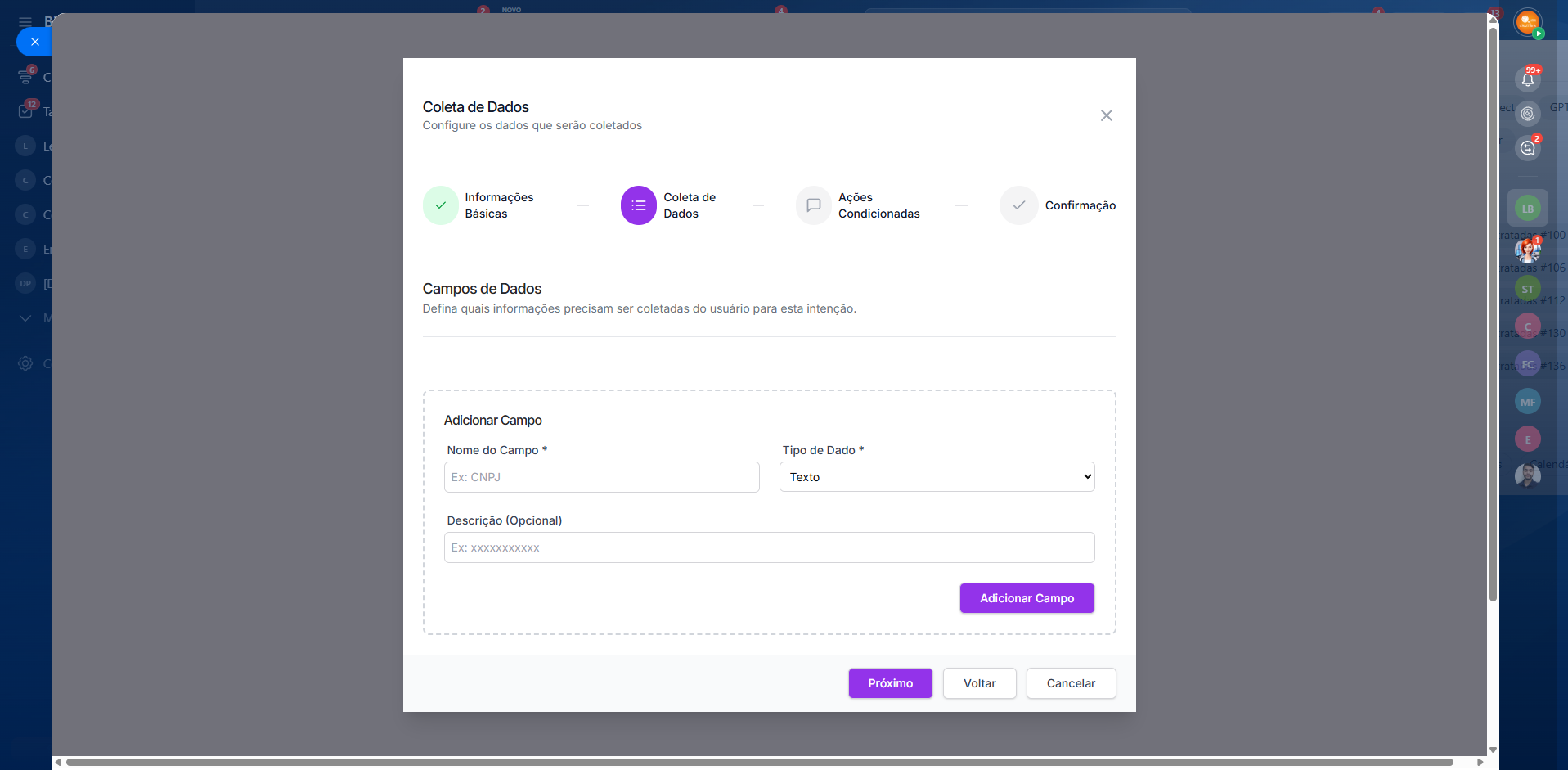Screen dimensions: 1568x770
Task: Go to the Confirmação step label
Action: coord(1080,205)
